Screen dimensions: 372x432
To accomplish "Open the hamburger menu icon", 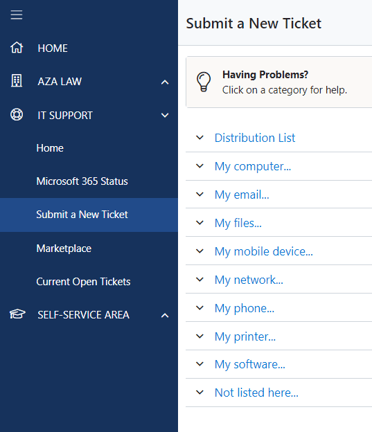I will [x=16, y=15].
